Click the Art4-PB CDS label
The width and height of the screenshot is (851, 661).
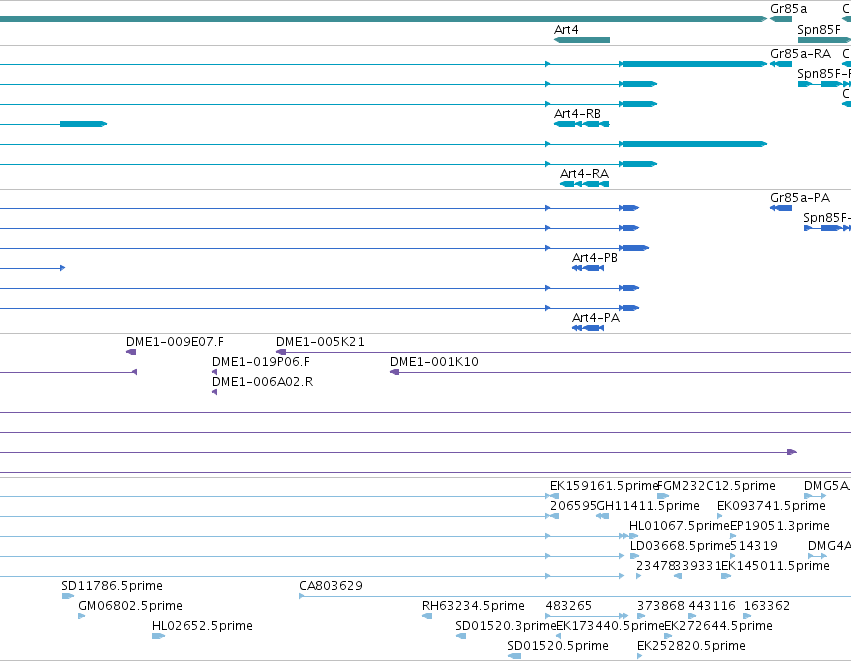(595, 258)
